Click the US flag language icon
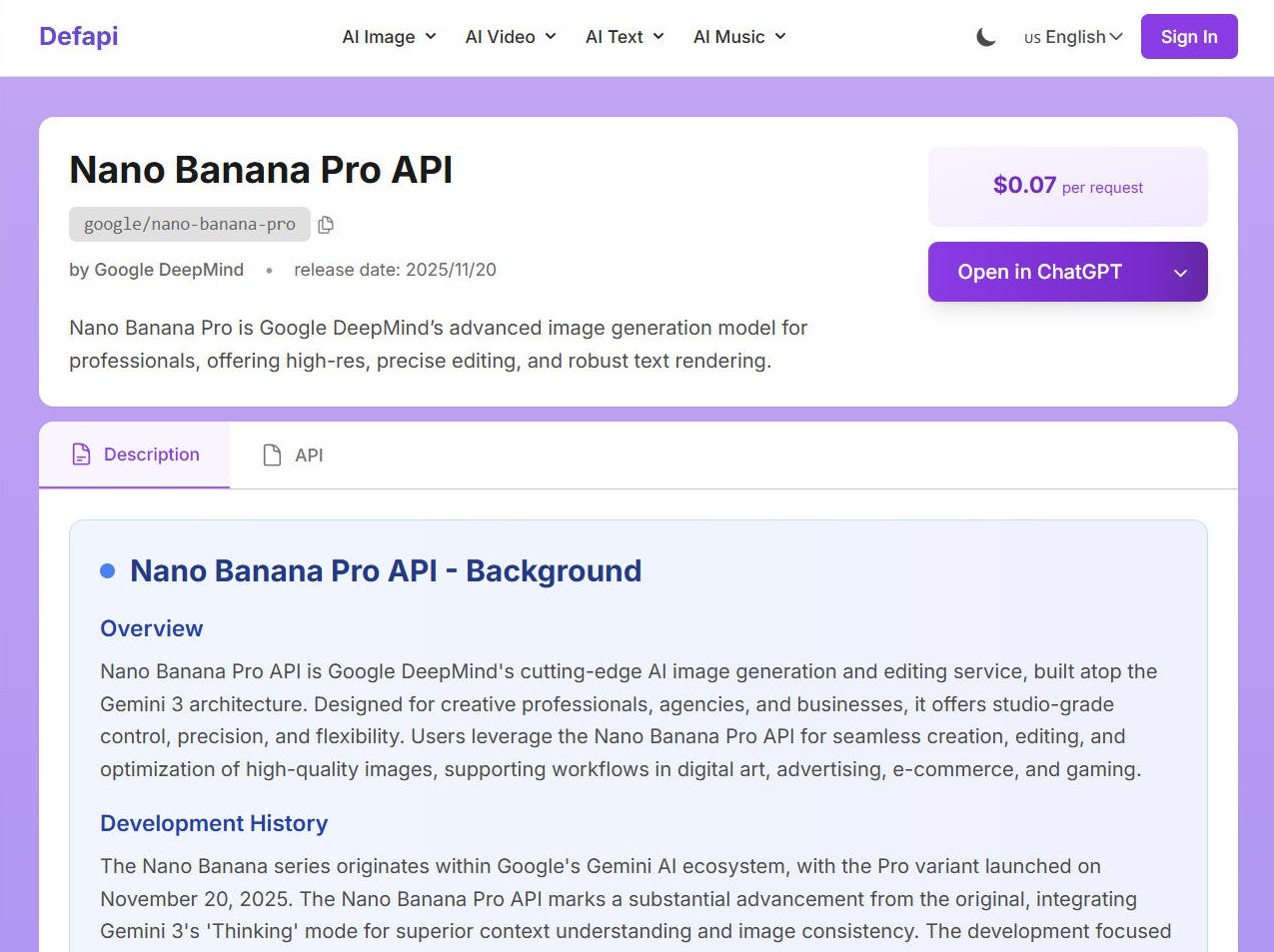1274x952 pixels. click(x=1031, y=38)
